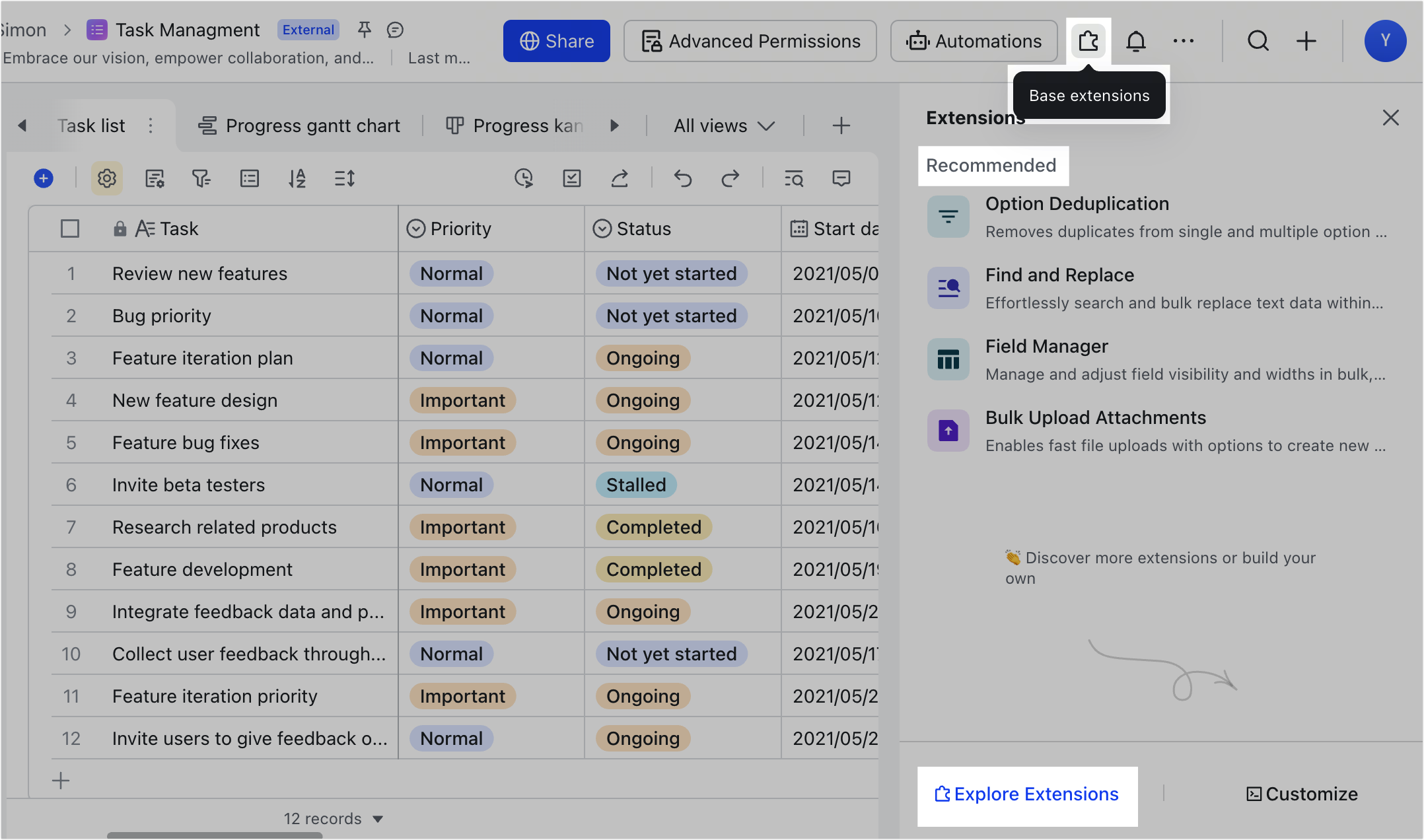Select the filter icon in the toolbar

coord(201,178)
